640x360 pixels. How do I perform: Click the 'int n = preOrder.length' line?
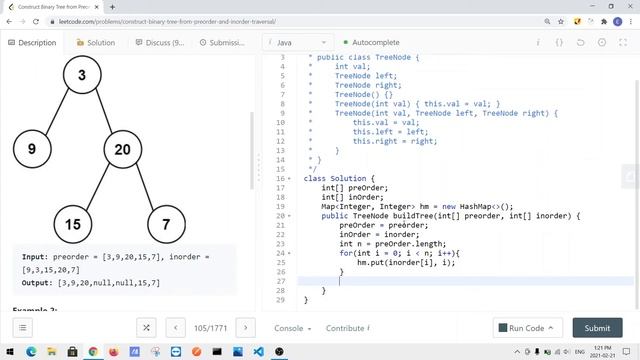click(393, 244)
